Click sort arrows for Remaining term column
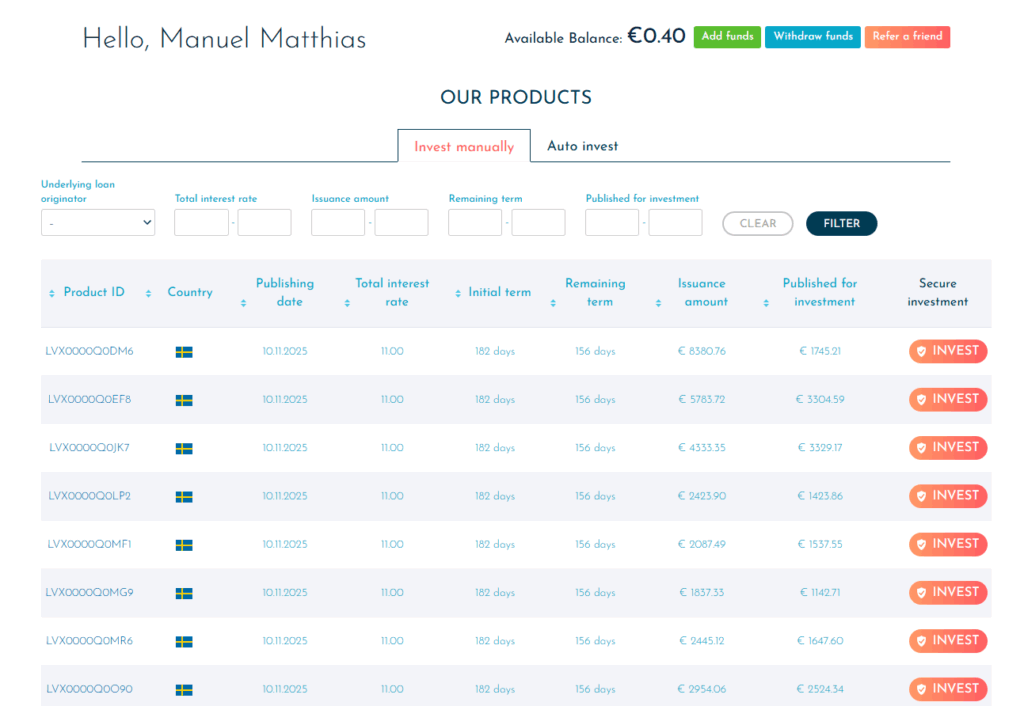This screenshot has width=1024, height=706. [x=553, y=302]
